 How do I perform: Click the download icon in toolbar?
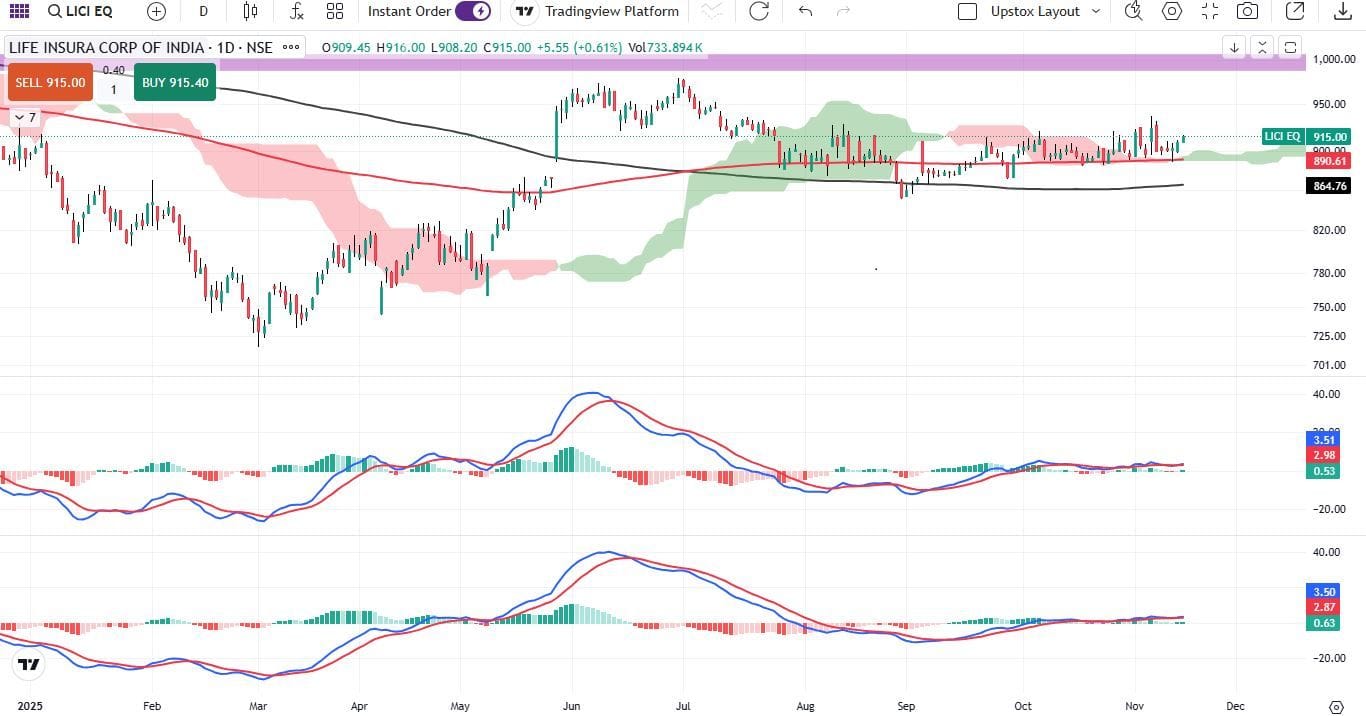(x=1343, y=11)
